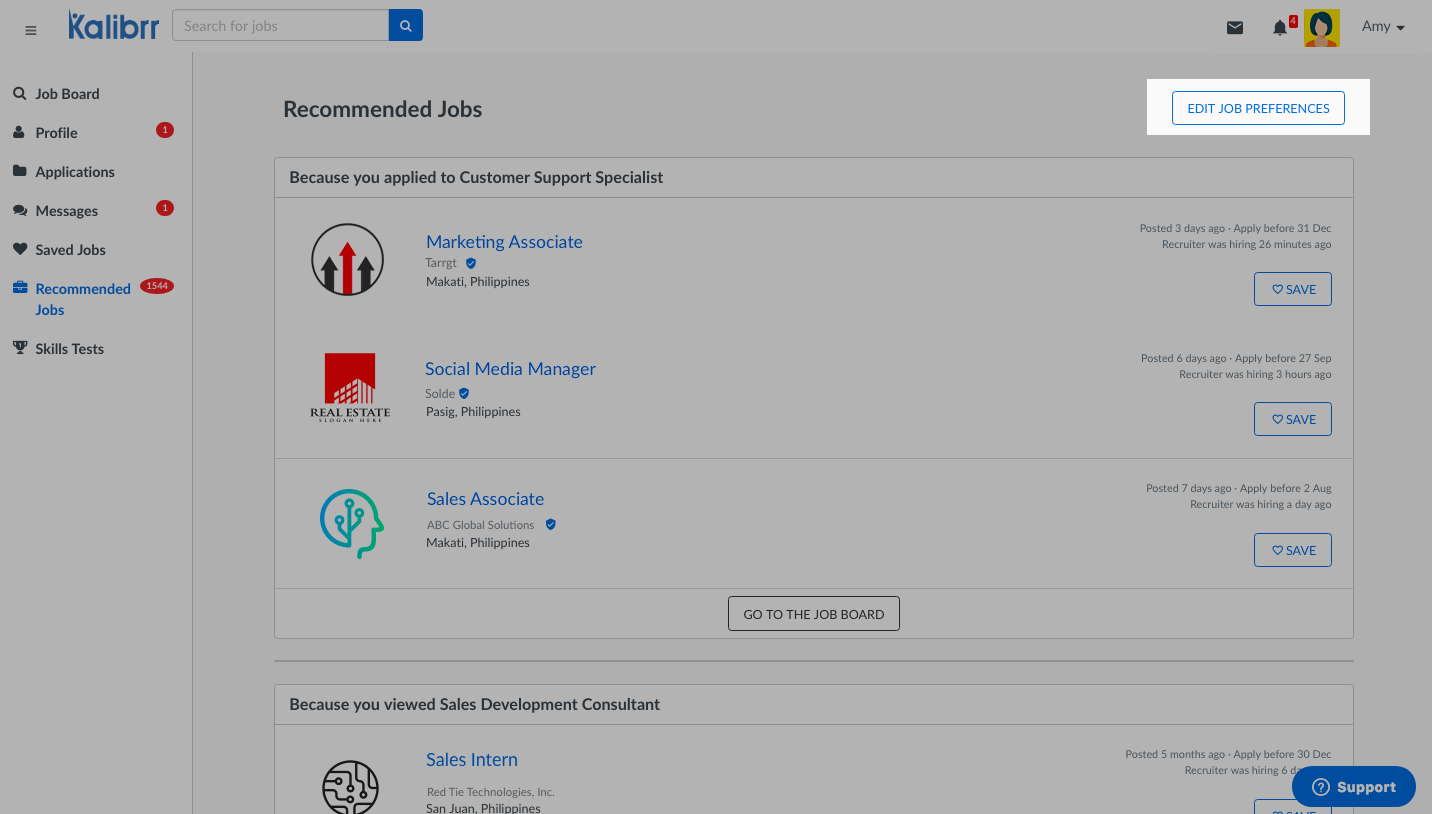This screenshot has width=1432, height=814.
Task: Open Job Board in sidebar
Action: click(x=67, y=94)
